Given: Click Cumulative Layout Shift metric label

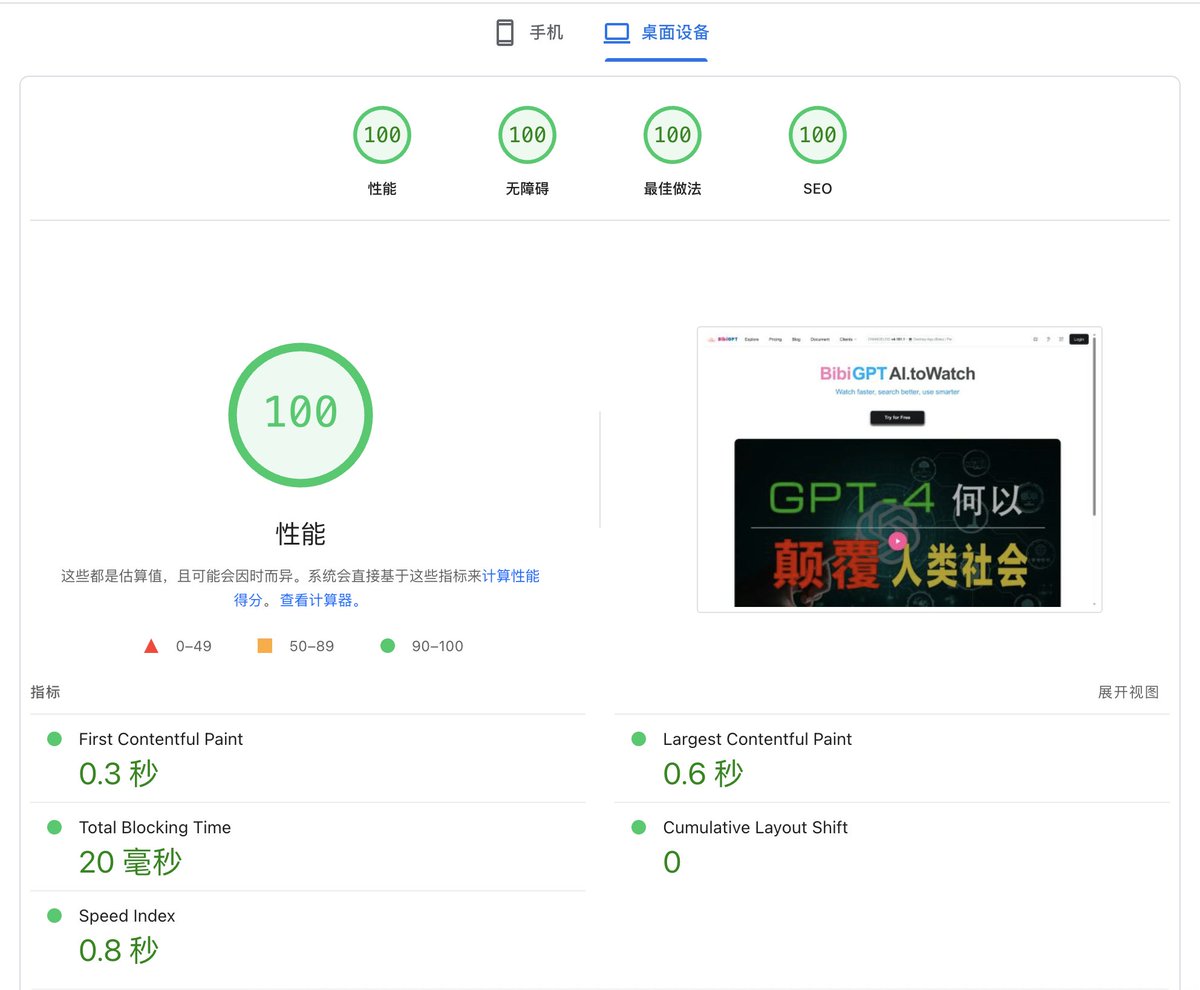Looking at the screenshot, I should (755, 827).
